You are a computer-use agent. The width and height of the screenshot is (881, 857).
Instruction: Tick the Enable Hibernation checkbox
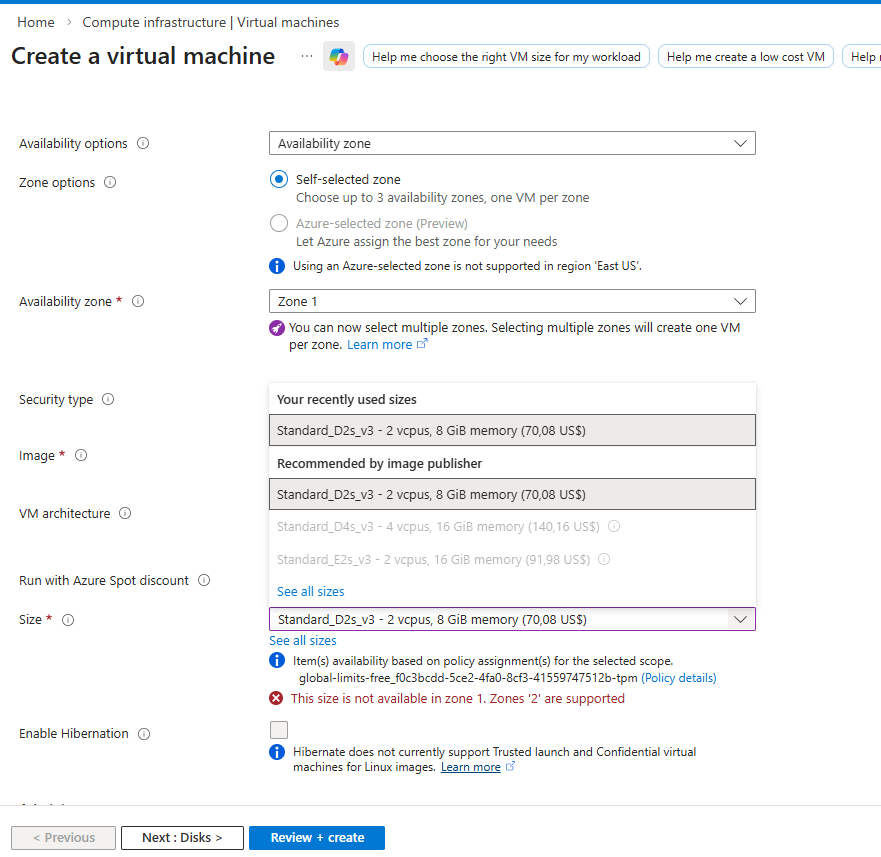(x=279, y=730)
